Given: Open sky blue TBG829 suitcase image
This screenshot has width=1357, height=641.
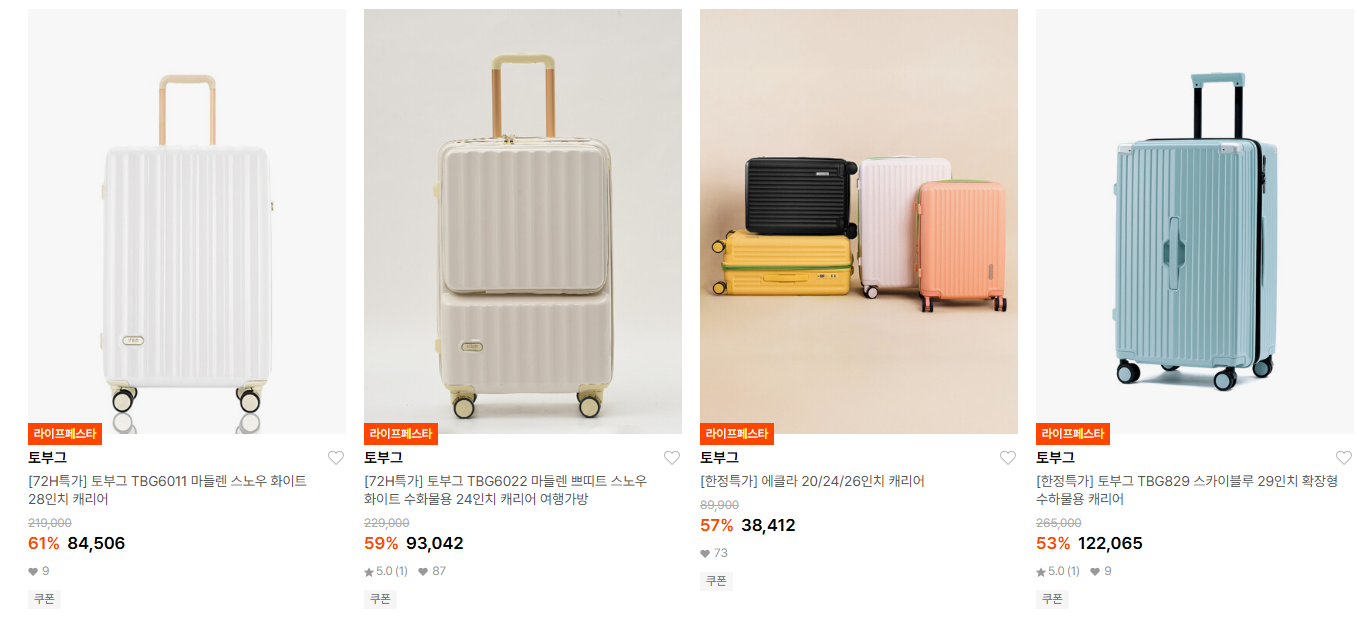Looking at the screenshot, I should (1195, 221).
